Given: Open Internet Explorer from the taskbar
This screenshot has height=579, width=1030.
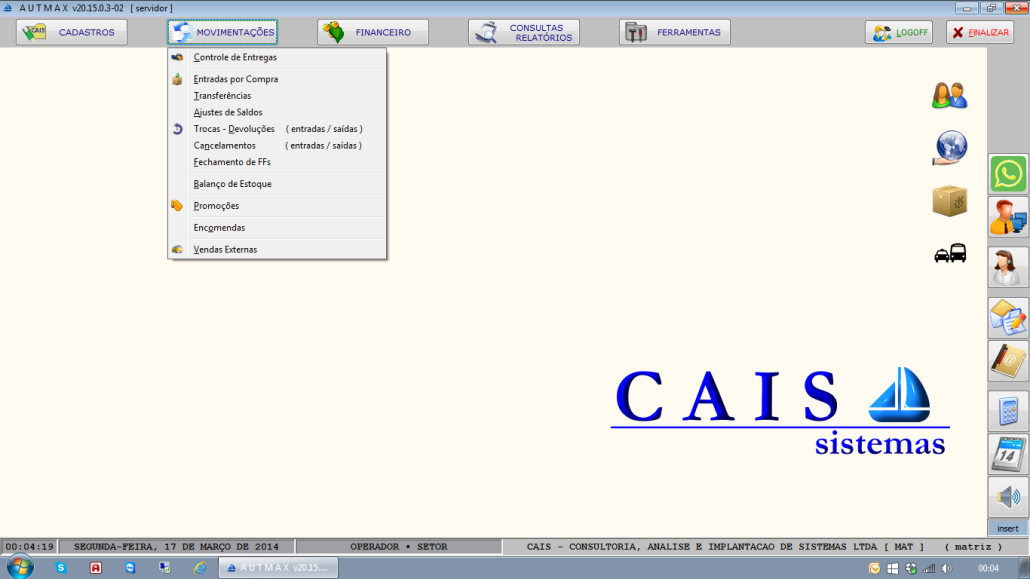Looking at the screenshot, I should click(200, 568).
